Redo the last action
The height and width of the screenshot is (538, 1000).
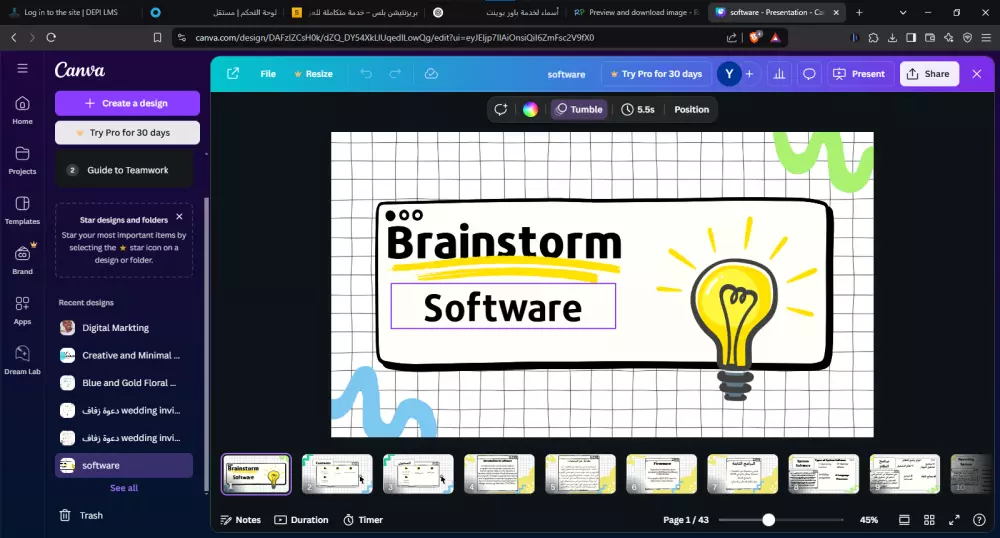(x=395, y=74)
